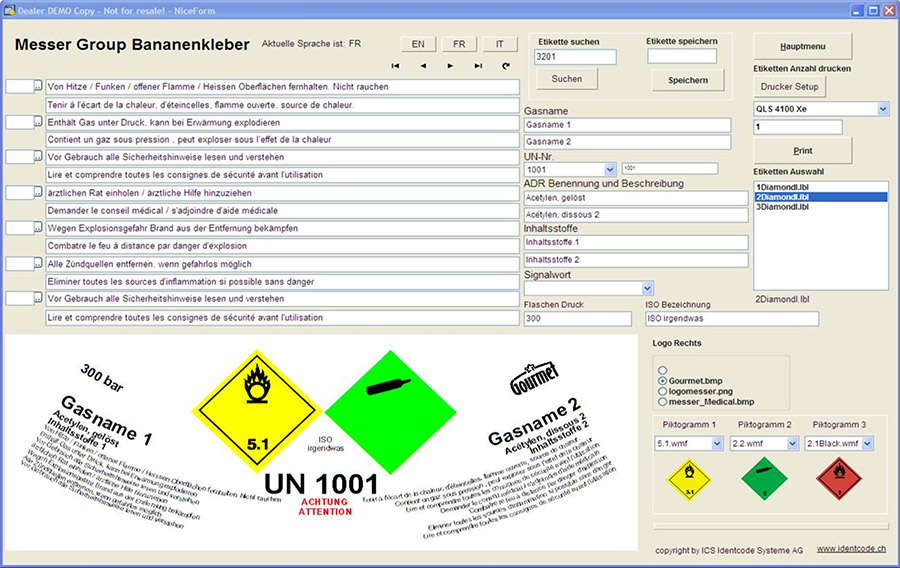Screen dimensions: 900x568
Task: Open the www.identcode.ch link
Action: (x=851, y=549)
